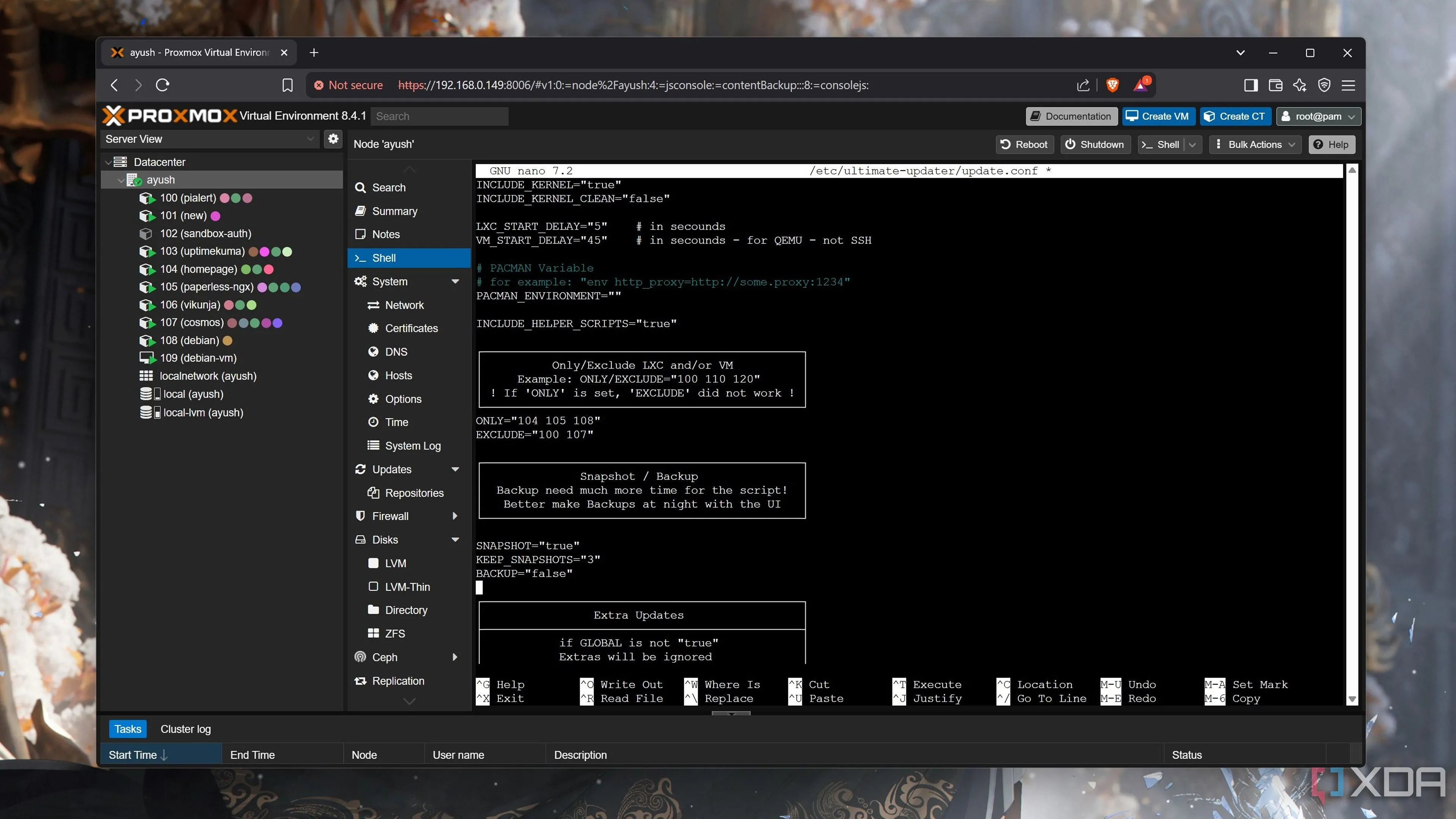Image resolution: width=1456 pixels, height=819 pixels.
Task: Click the console scrollbar down arrow
Action: [1352, 699]
